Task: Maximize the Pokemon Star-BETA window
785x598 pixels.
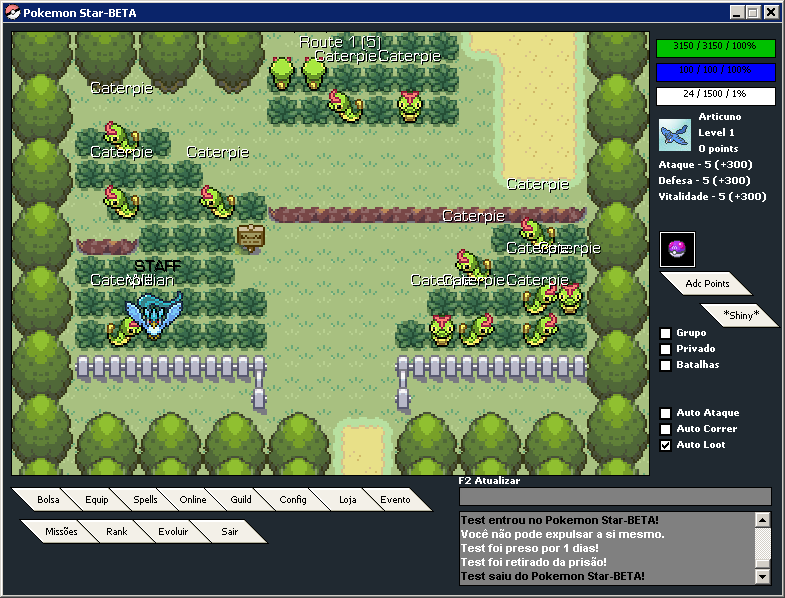Action: 753,13
